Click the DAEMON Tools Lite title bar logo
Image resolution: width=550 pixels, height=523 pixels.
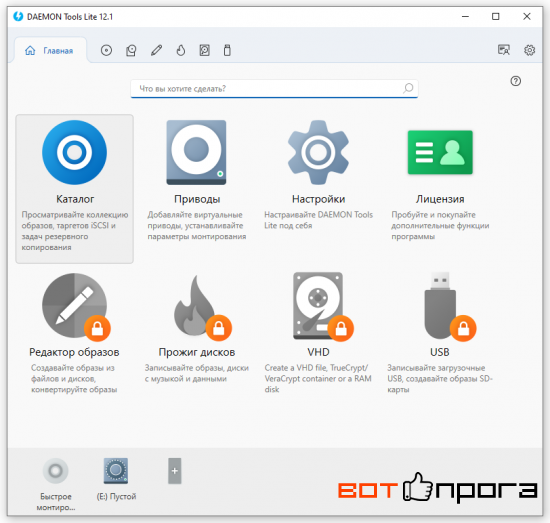pyautogui.click(x=18, y=16)
